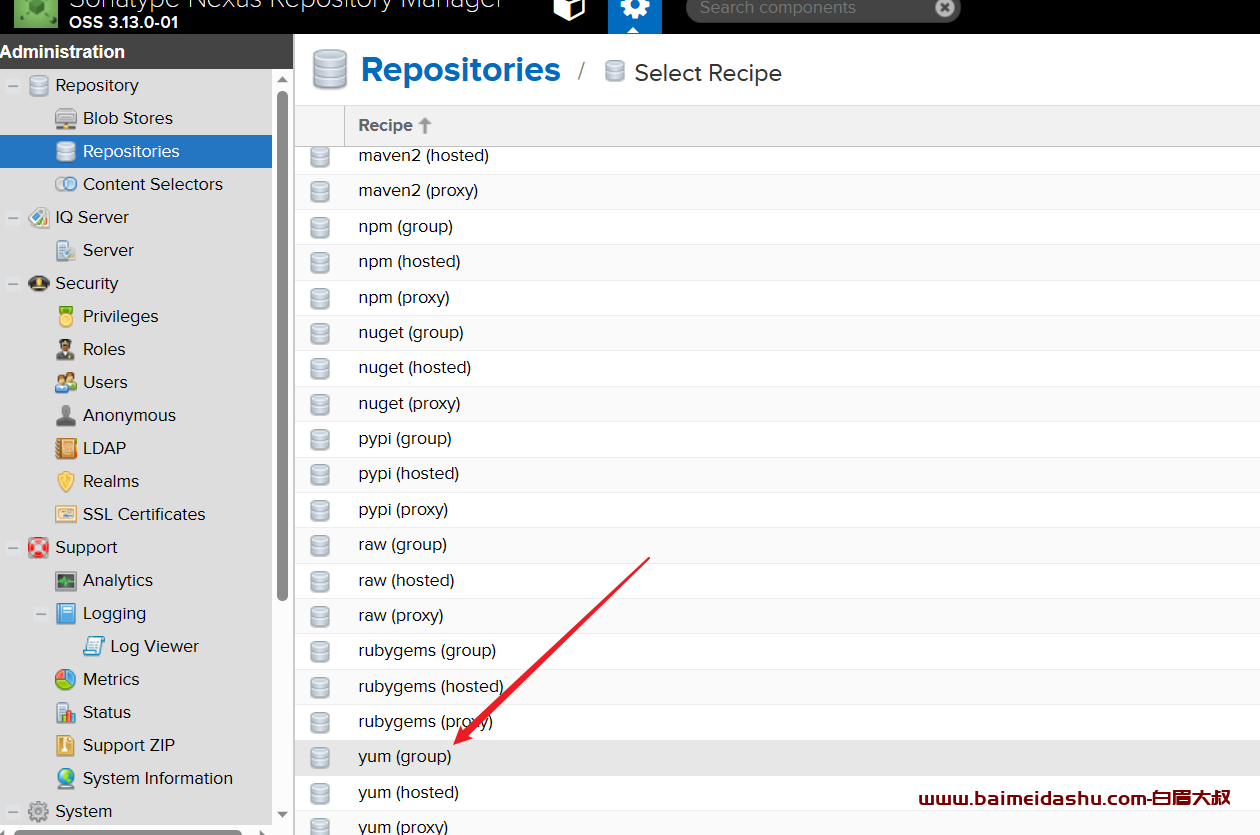Image resolution: width=1260 pixels, height=835 pixels.
Task: Click the Realms shield icon
Action: click(66, 481)
